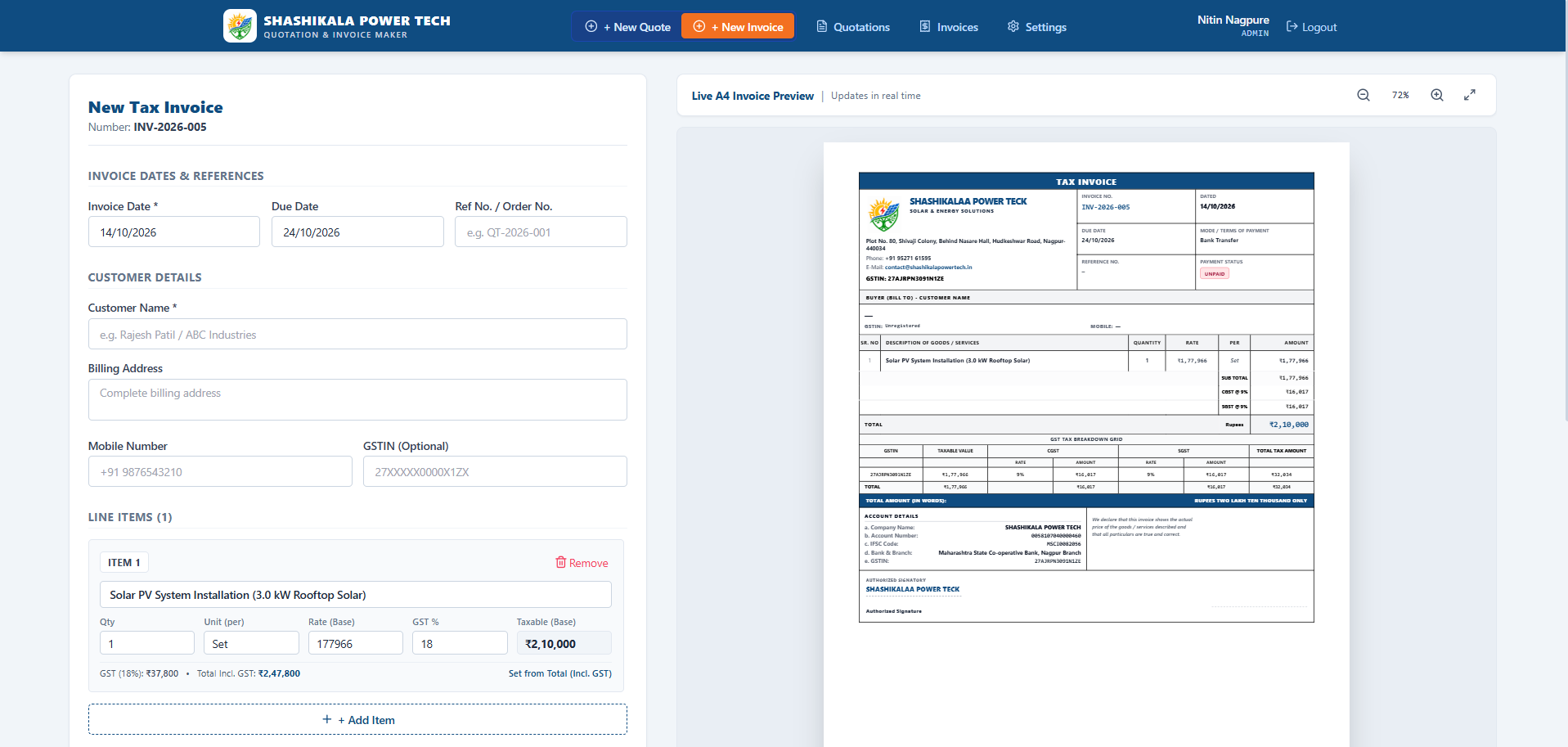Screen dimensions: 1568x747
Task: Click the Billing Address textarea
Action: (x=357, y=399)
